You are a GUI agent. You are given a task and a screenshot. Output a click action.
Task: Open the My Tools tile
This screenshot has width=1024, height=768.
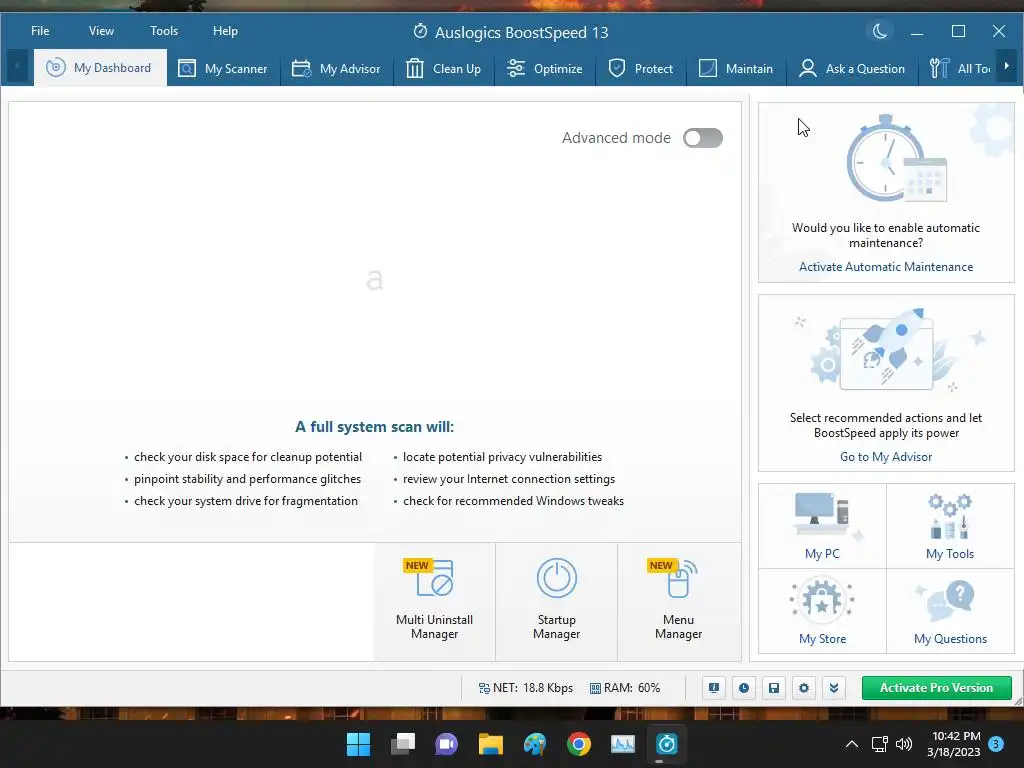[950, 526]
